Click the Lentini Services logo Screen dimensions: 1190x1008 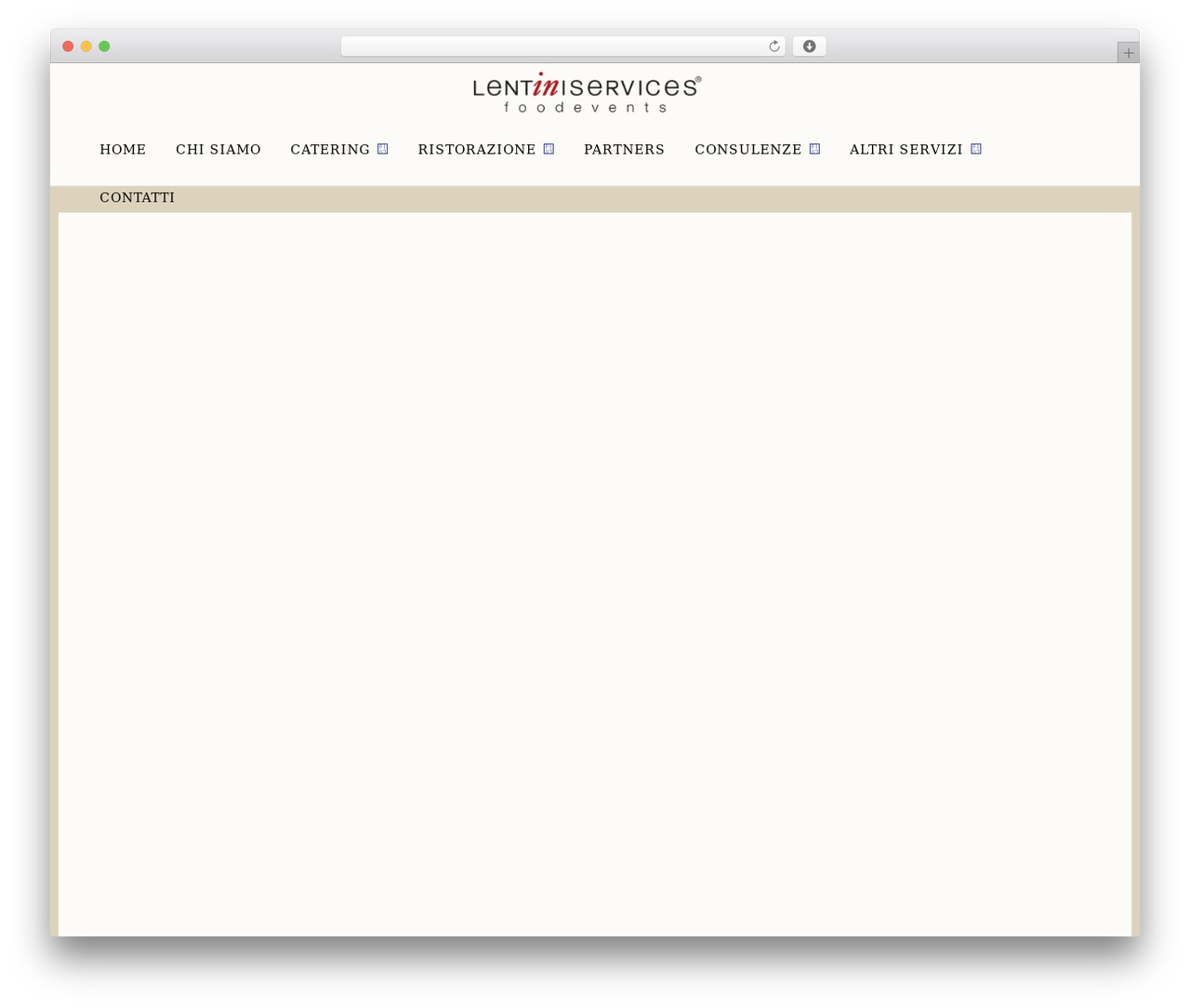tap(587, 93)
